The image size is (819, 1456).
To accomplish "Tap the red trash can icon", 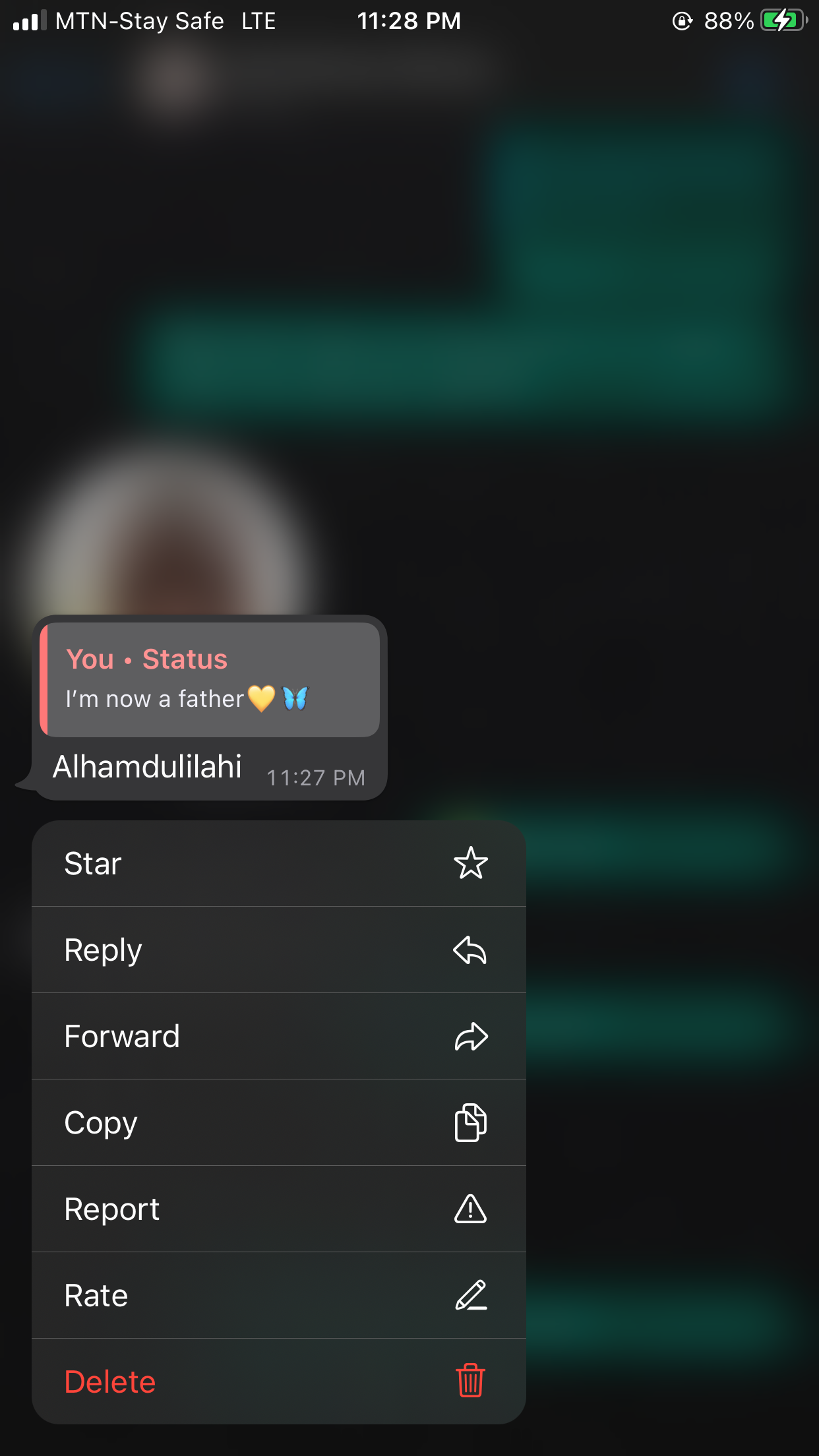I will [471, 1381].
